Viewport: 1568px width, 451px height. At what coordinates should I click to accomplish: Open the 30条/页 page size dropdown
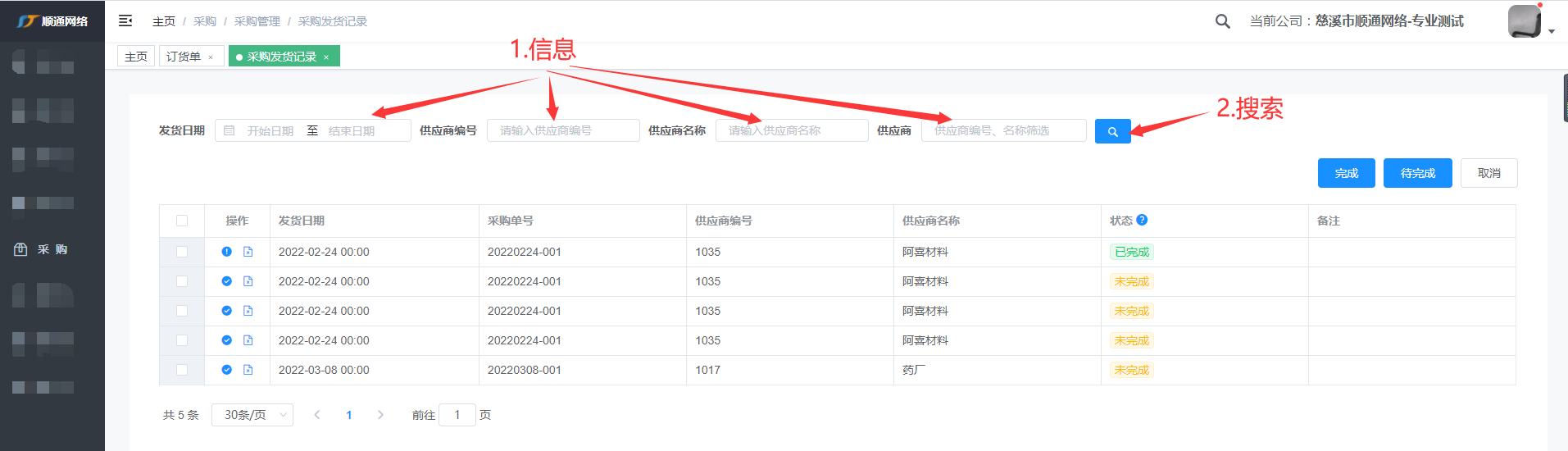252,415
